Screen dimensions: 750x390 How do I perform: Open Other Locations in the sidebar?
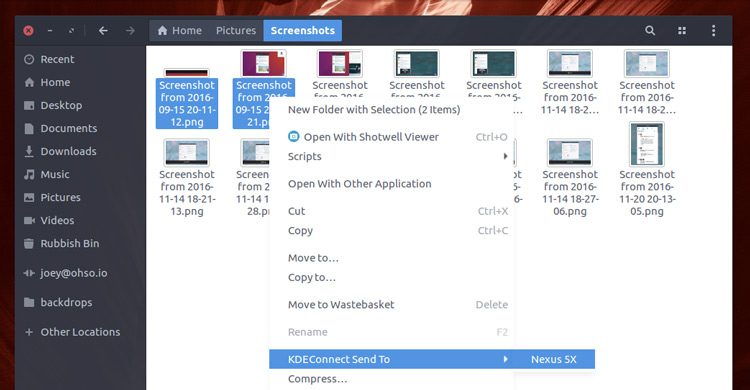click(x=80, y=332)
